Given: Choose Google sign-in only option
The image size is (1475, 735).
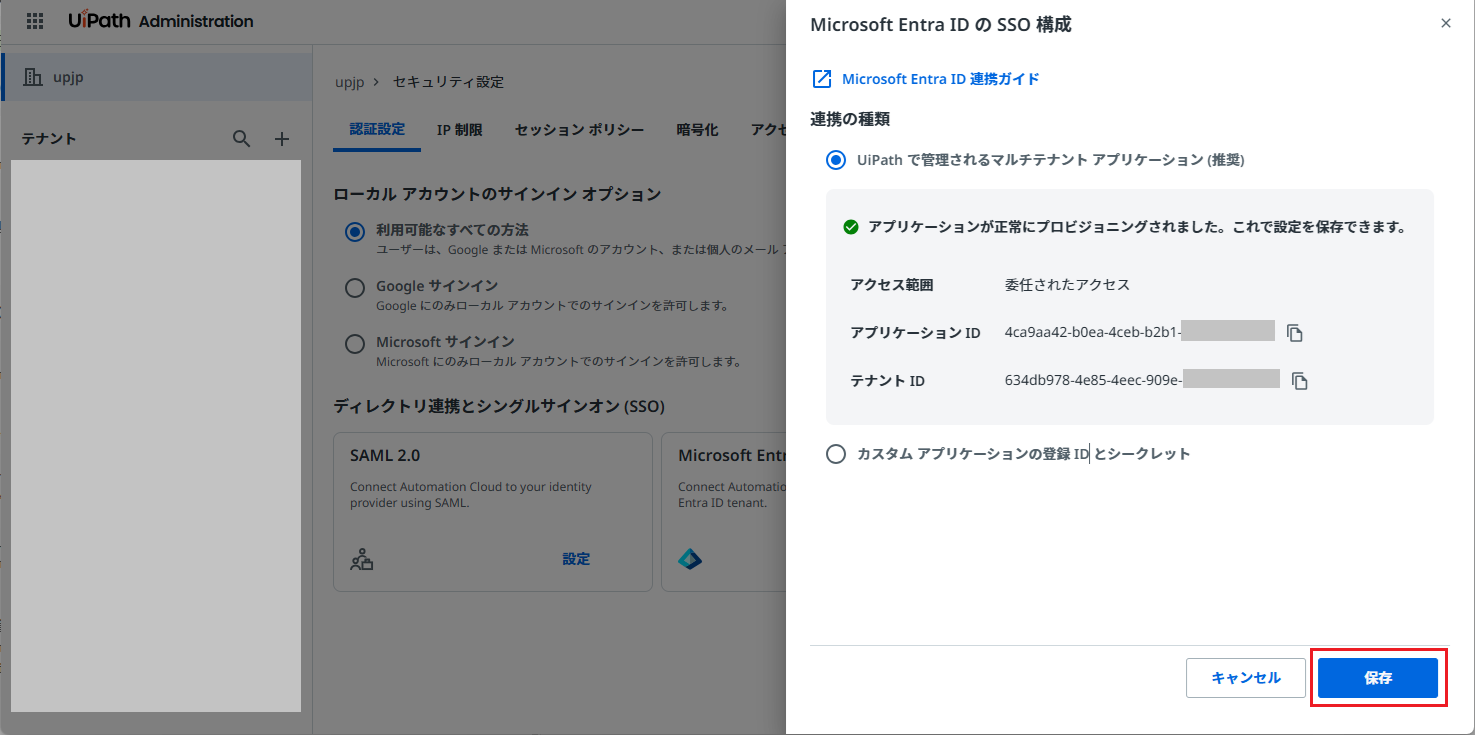Looking at the screenshot, I should (x=355, y=288).
